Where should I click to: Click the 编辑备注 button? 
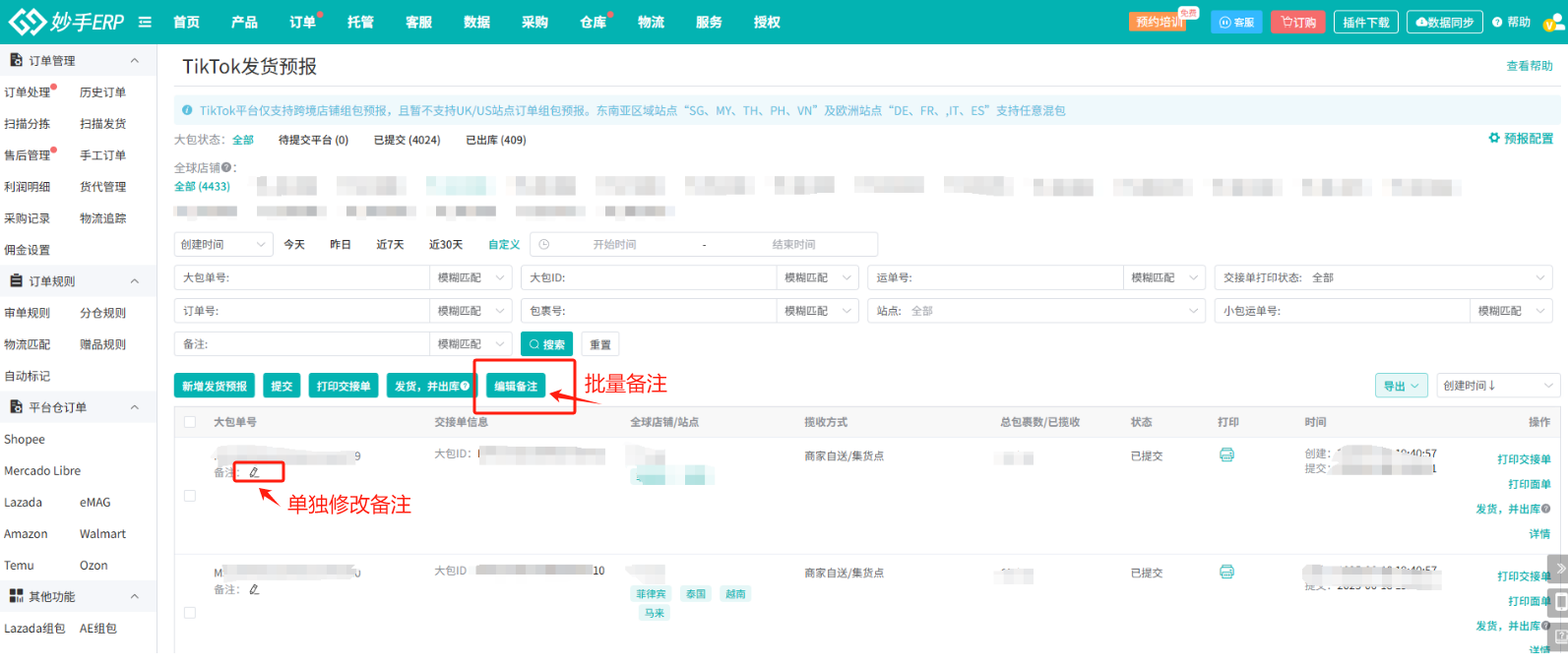[x=516, y=387]
